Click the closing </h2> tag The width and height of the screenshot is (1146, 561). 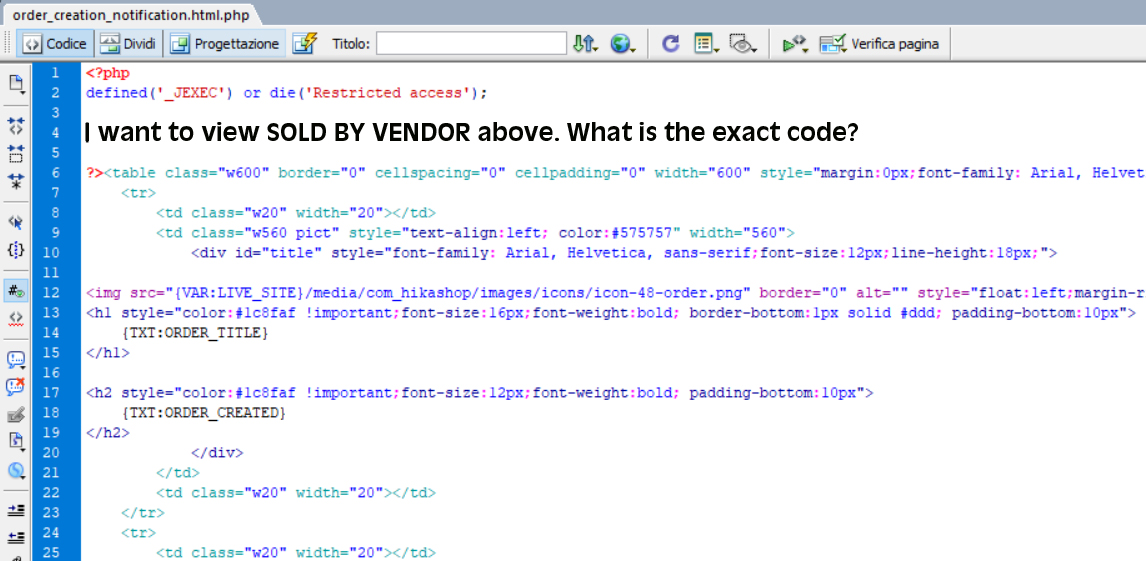pos(107,432)
